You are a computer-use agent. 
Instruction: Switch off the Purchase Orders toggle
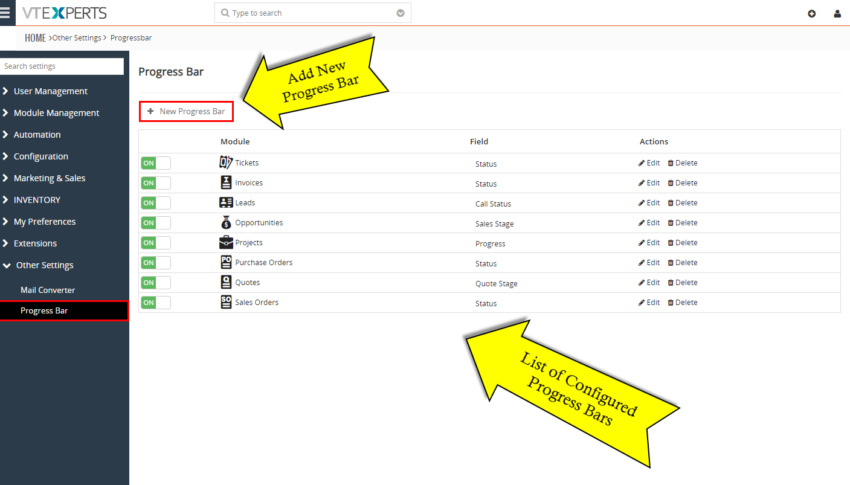[156, 263]
